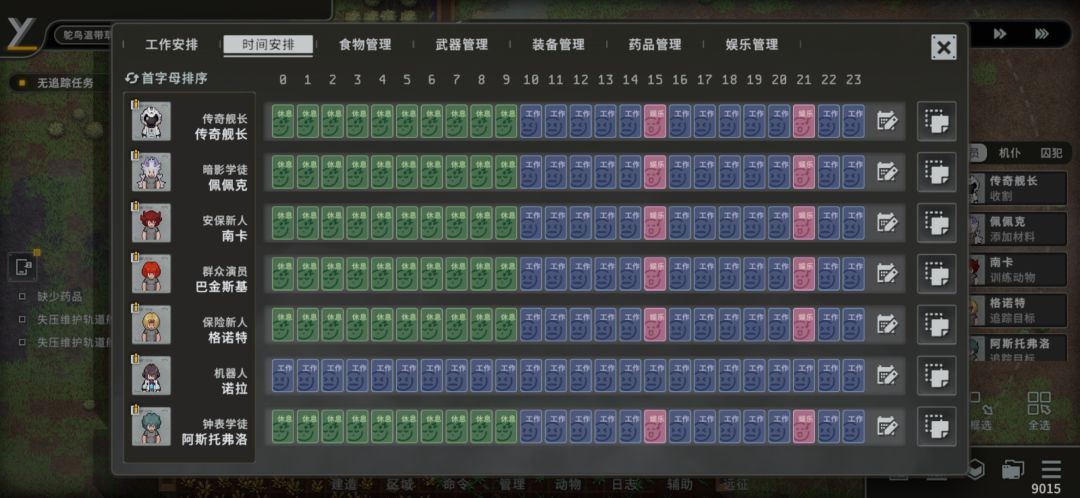This screenshot has width=1080, height=498.
Task: Click the 首字母排序 sort button
Action: pos(166,79)
